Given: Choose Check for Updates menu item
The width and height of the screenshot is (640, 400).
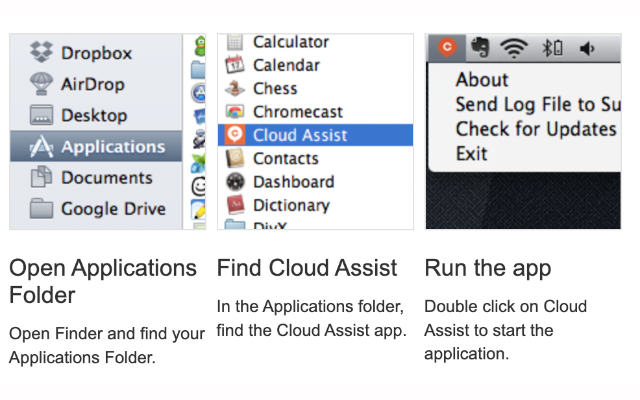Looking at the screenshot, I should coord(536,129).
